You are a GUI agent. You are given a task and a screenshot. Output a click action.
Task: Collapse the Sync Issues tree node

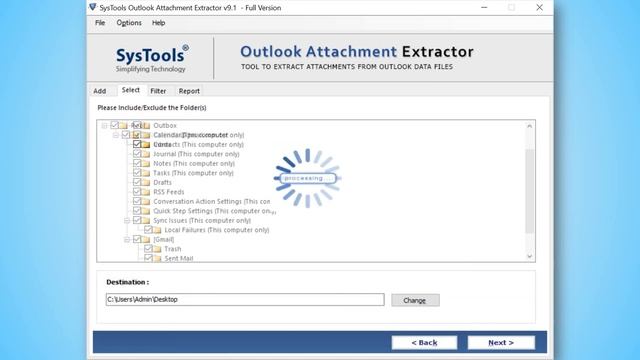127,220
